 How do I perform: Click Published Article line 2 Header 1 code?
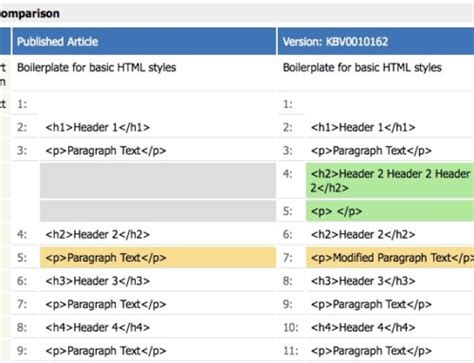(x=98, y=127)
